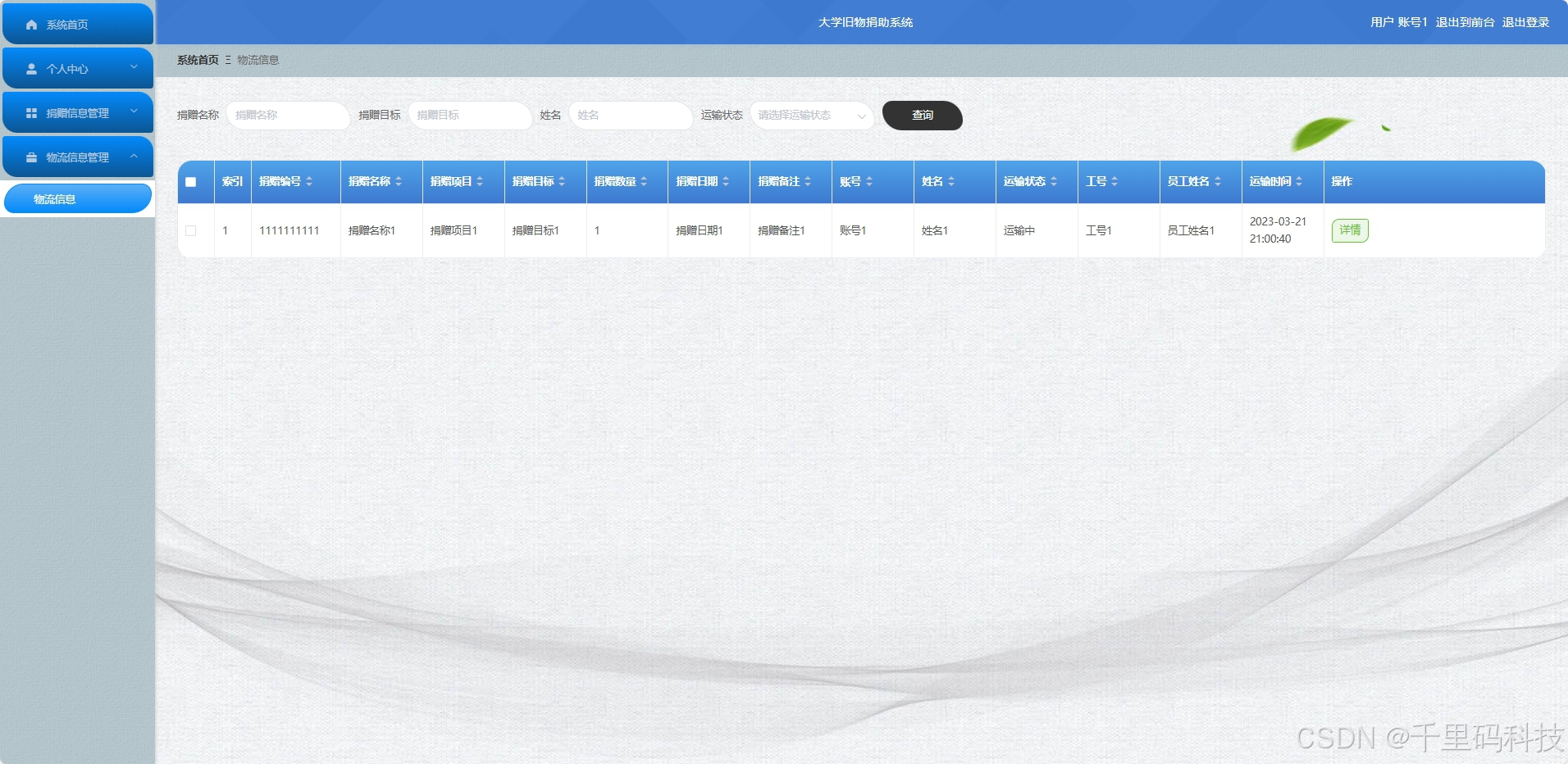Image resolution: width=1568 pixels, height=764 pixels.
Task: Sort by 捐赠项目 column arrows
Action: click(x=480, y=181)
